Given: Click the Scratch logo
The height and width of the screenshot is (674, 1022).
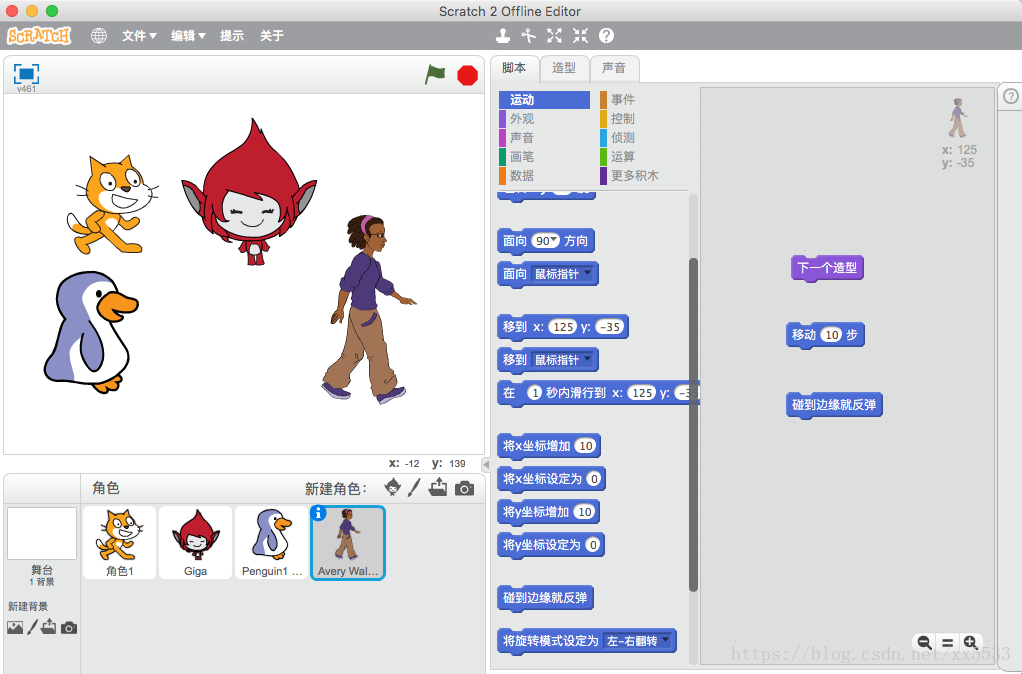Looking at the screenshot, I should 38,35.
